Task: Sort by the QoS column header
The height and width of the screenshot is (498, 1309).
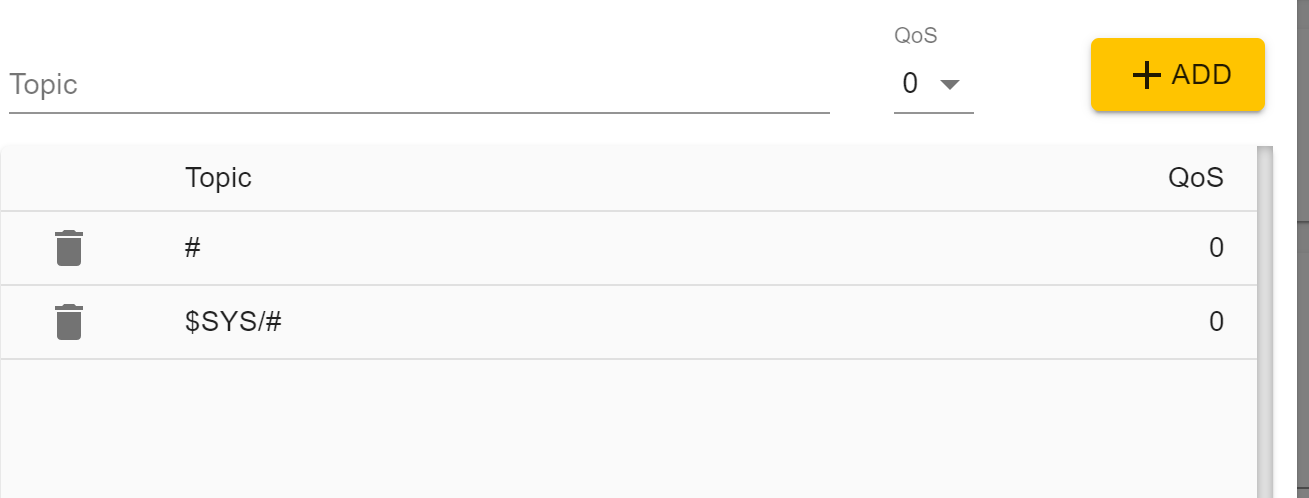Action: [x=1196, y=178]
